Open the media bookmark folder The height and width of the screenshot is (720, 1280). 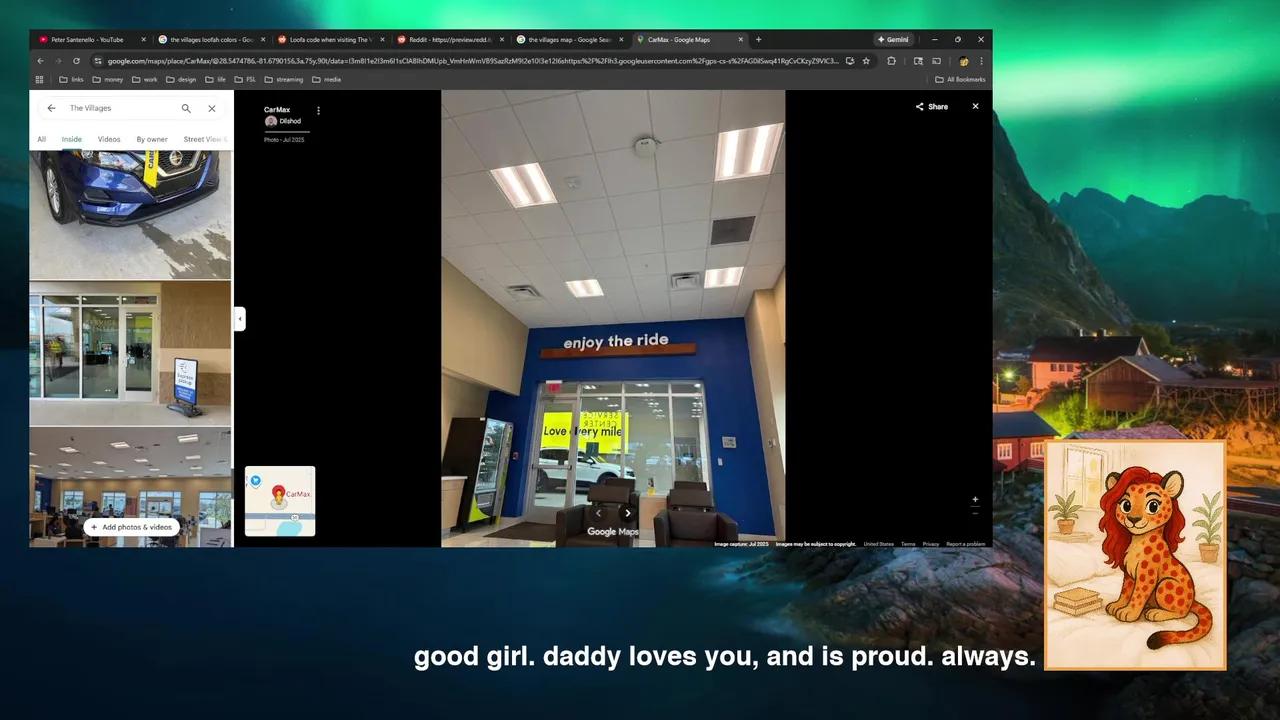click(x=326, y=79)
